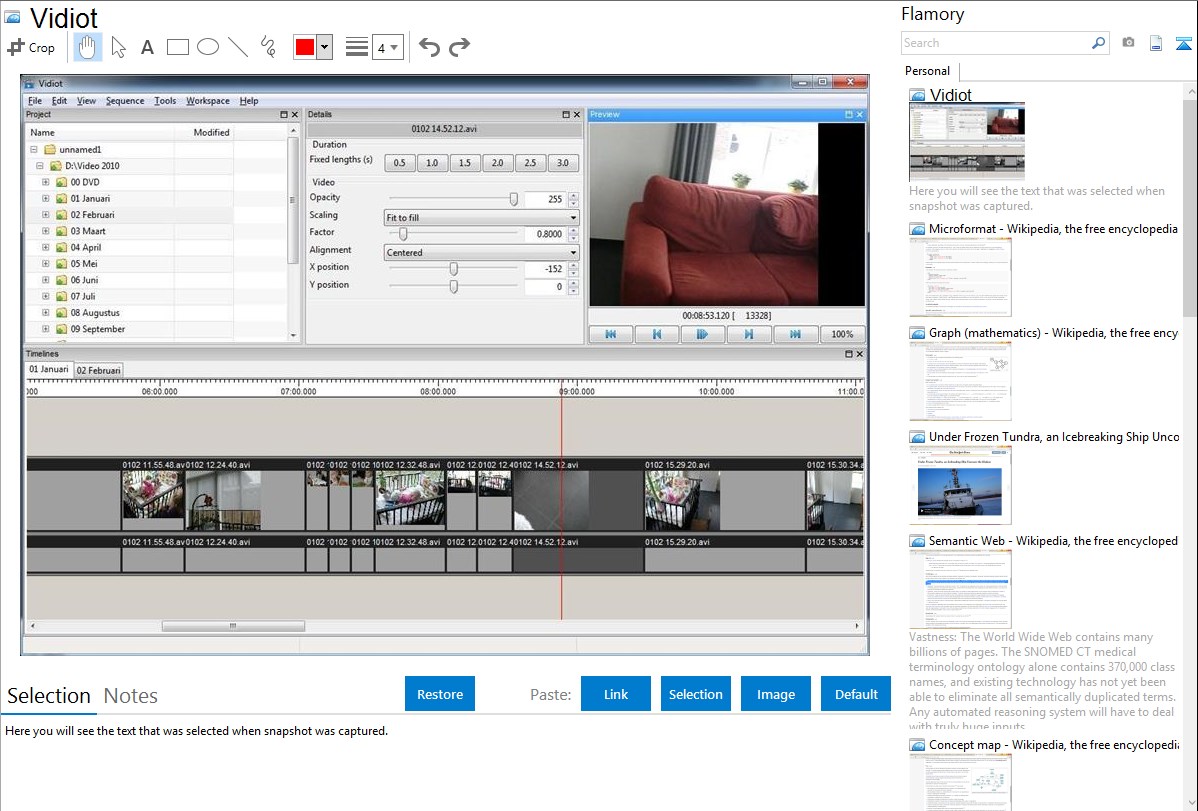
Task: Select the Crop tool
Action: (x=31, y=47)
